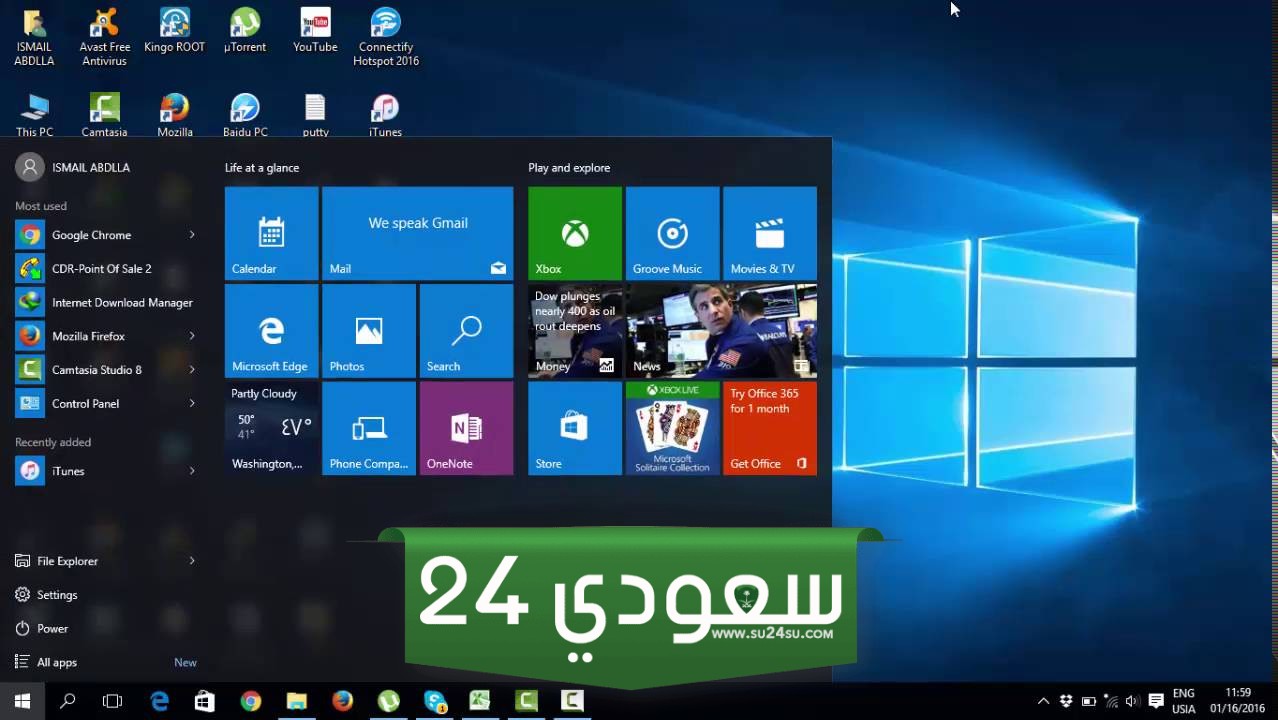Open Task View on taskbar
The image size is (1278, 720).
112,701
